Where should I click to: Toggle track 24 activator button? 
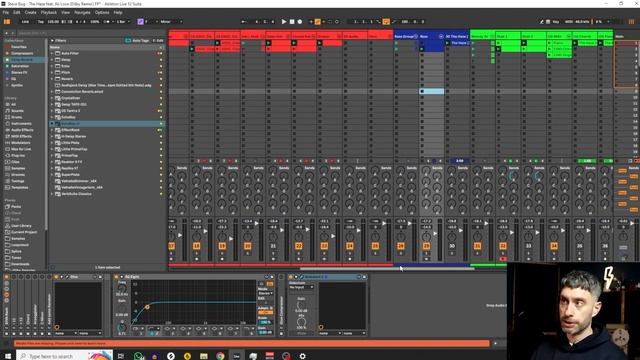[x=350, y=246]
